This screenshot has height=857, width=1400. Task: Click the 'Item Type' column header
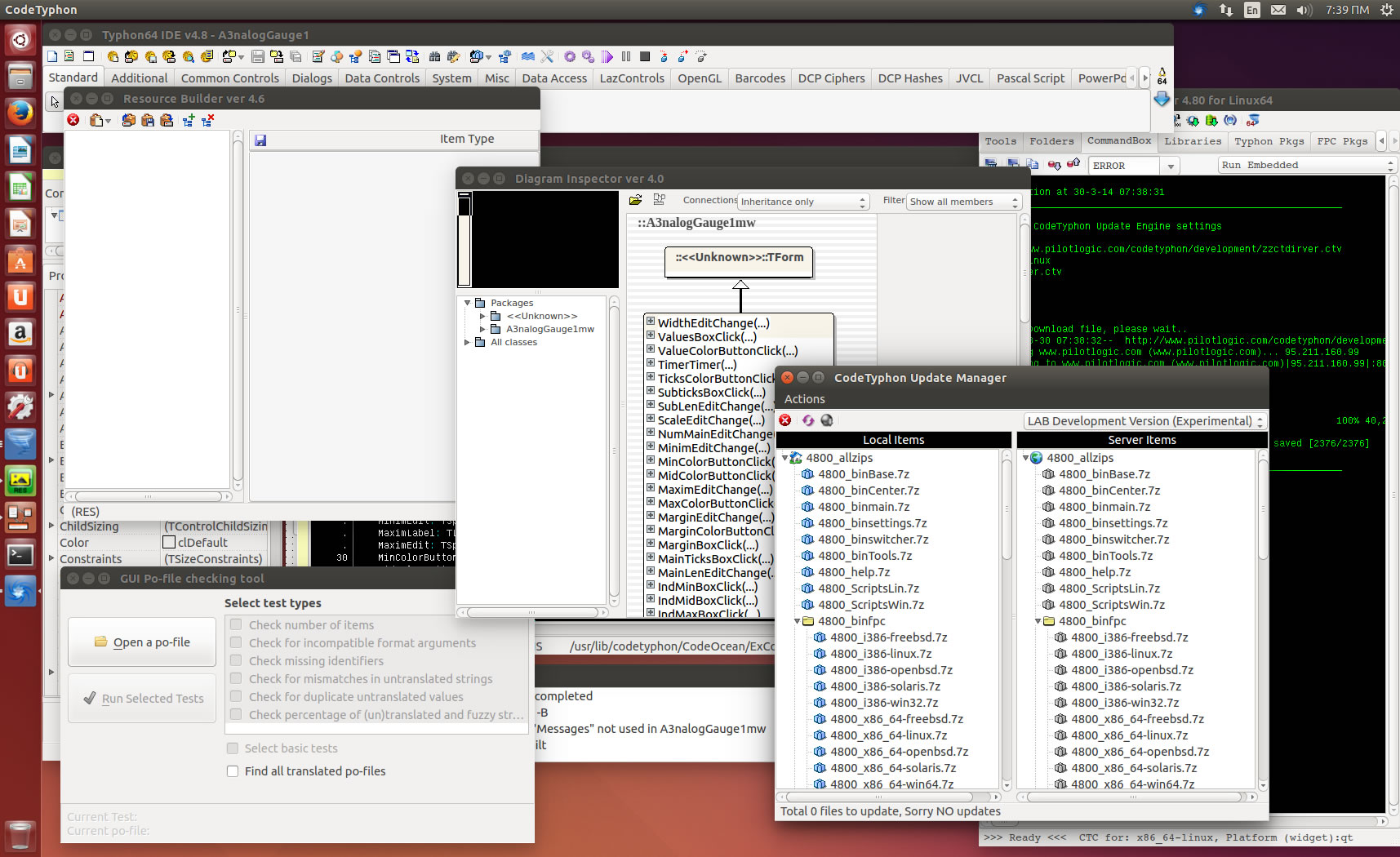[467, 139]
